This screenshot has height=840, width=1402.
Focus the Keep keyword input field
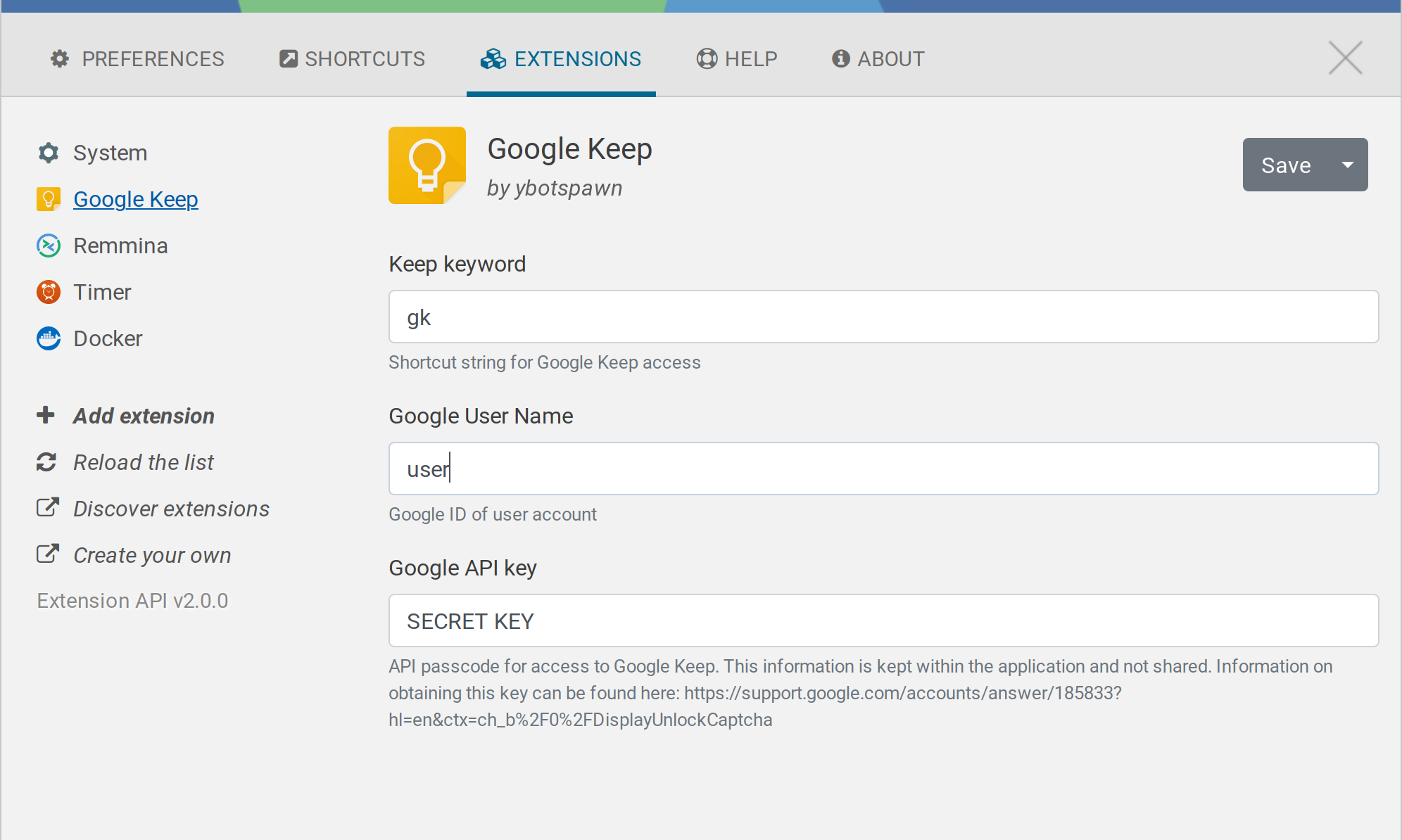click(x=883, y=317)
